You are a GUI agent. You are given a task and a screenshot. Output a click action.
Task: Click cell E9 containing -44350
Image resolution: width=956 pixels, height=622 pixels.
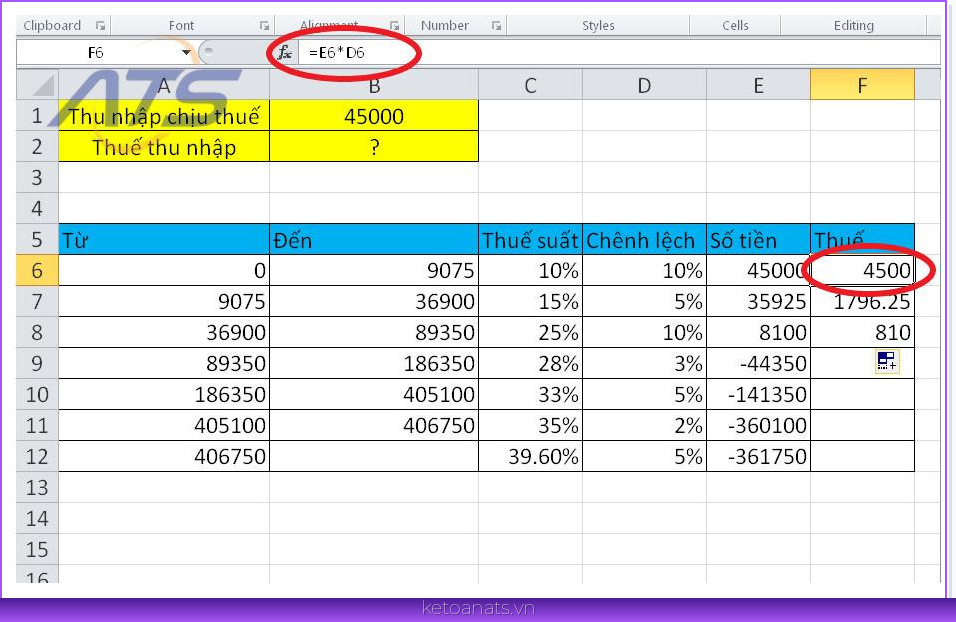point(758,363)
